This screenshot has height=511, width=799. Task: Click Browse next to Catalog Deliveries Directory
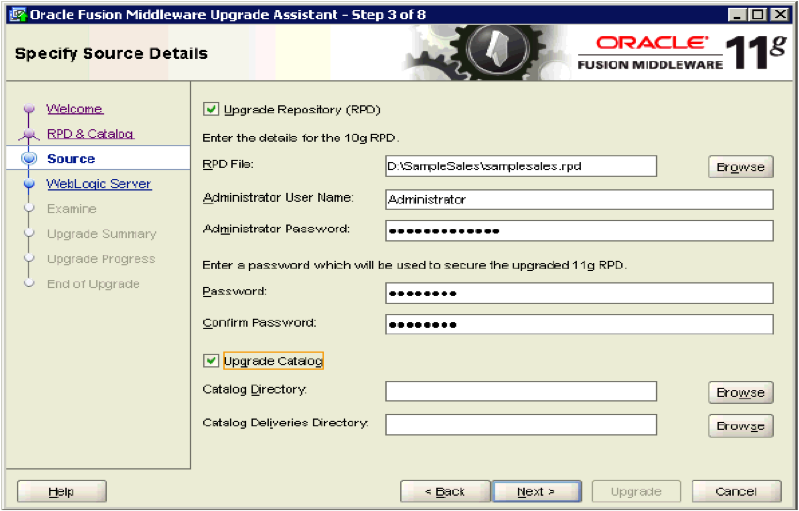pyautogui.click(x=740, y=426)
